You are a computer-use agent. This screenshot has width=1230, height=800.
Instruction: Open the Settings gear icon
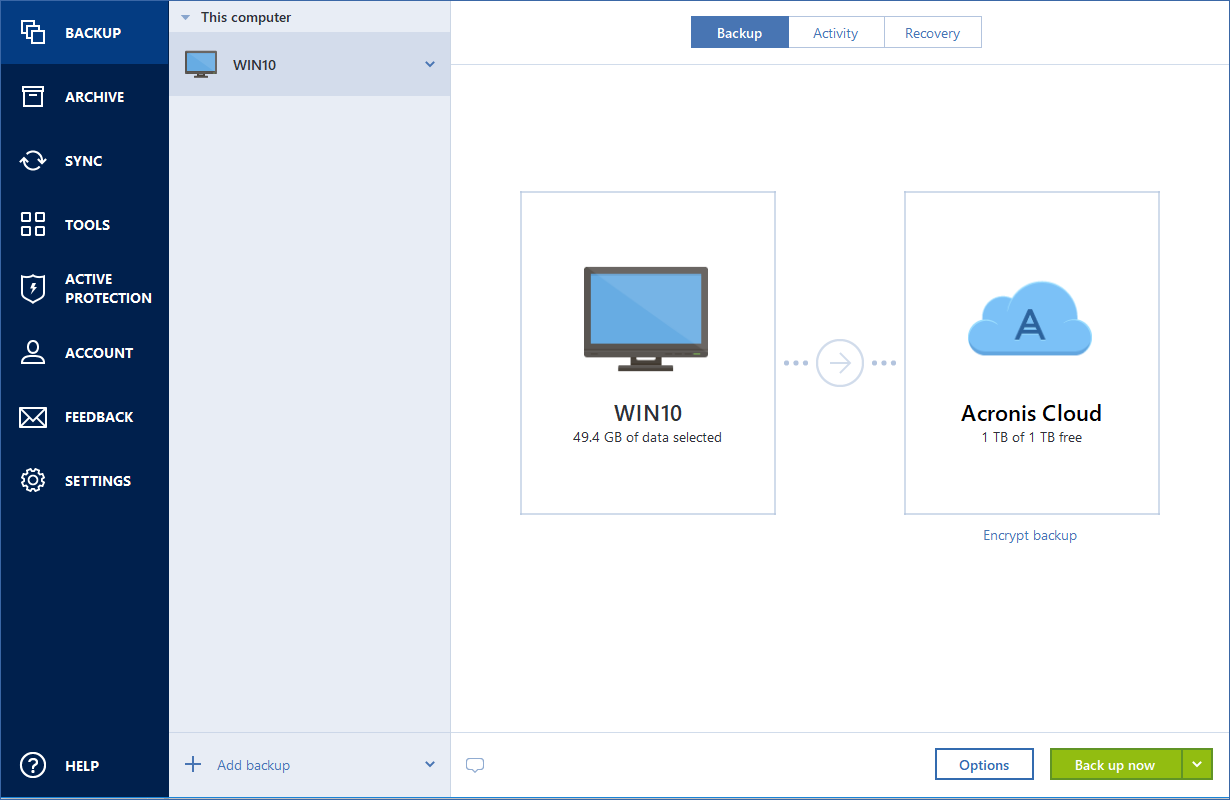33,480
